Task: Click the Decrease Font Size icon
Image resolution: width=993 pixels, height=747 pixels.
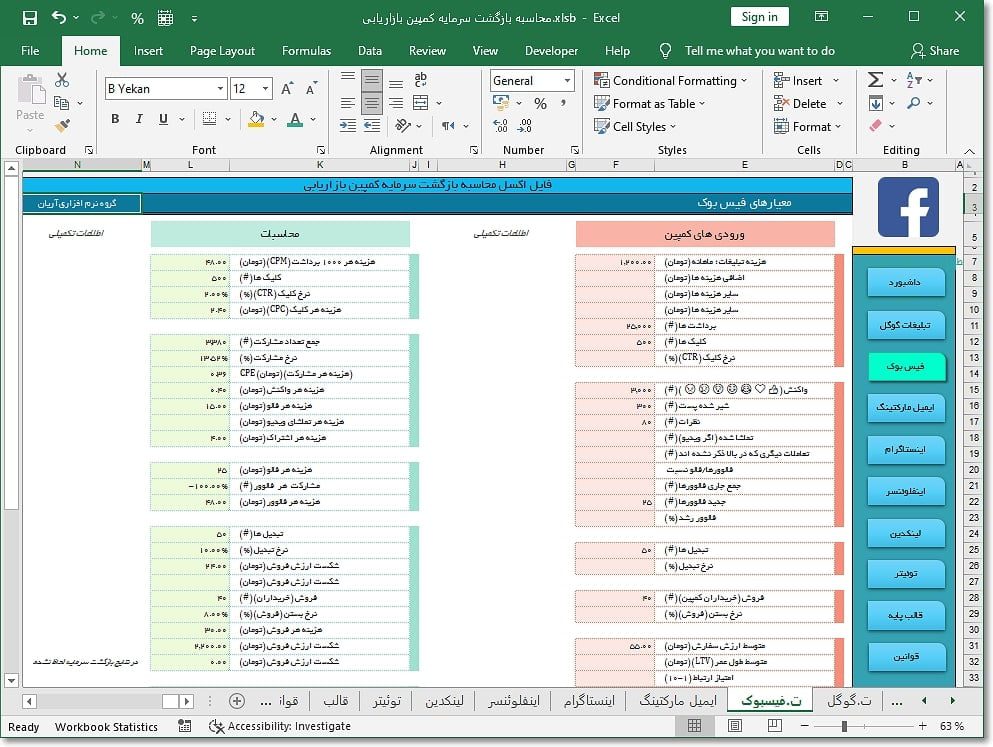Action: pyautogui.click(x=311, y=89)
